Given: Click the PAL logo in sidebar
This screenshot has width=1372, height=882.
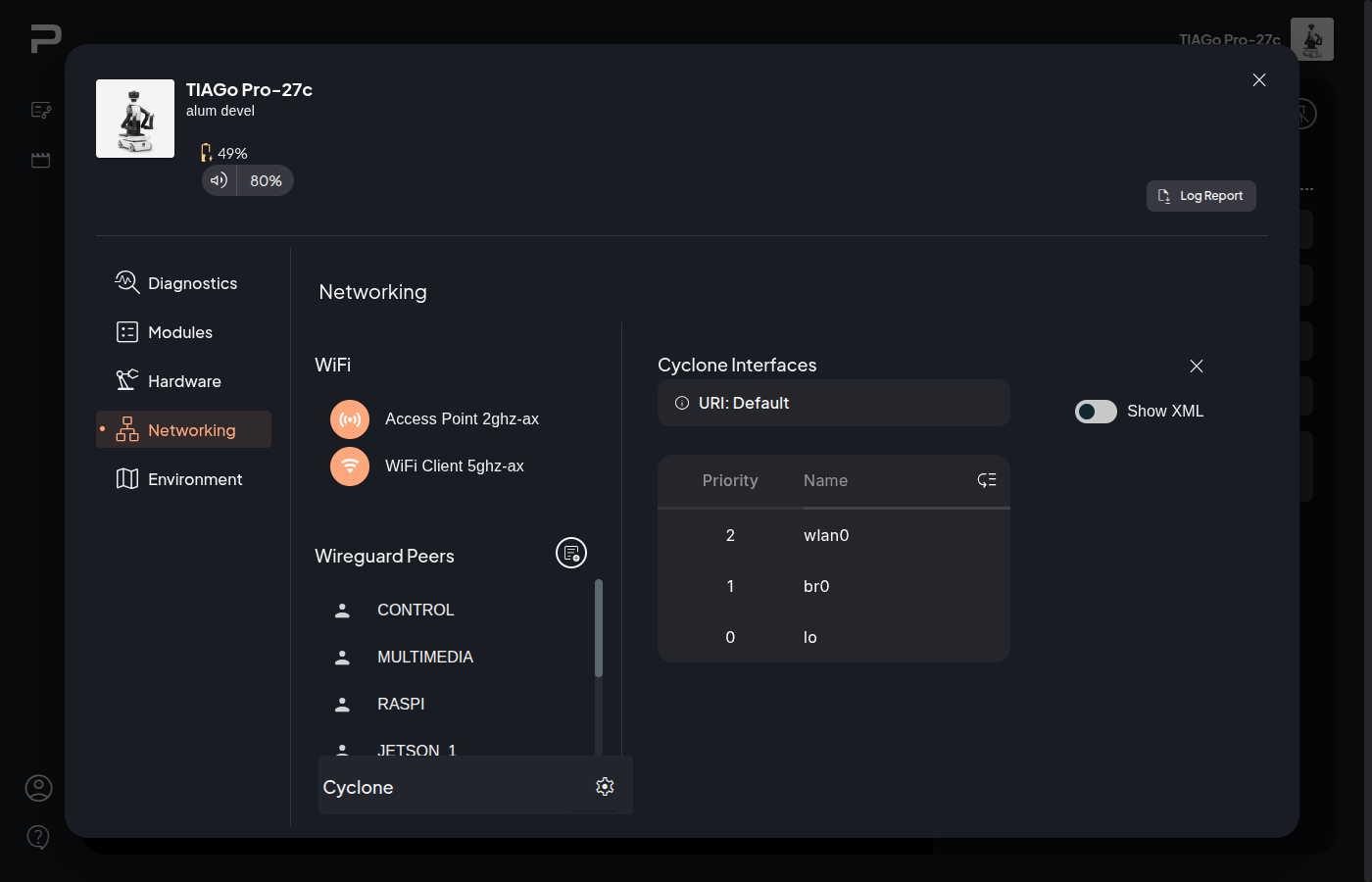Looking at the screenshot, I should pyautogui.click(x=45, y=38).
